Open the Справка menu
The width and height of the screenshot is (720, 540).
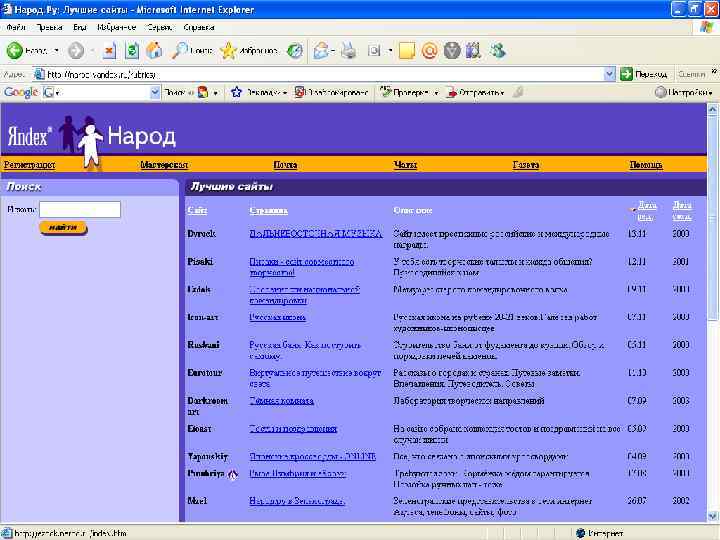[x=198, y=28]
